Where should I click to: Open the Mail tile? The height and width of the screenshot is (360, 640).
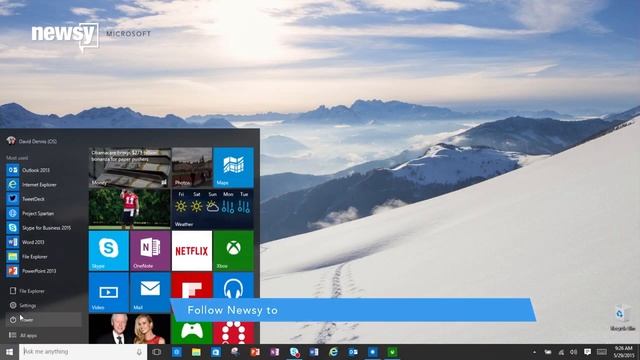tap(150, 292)
